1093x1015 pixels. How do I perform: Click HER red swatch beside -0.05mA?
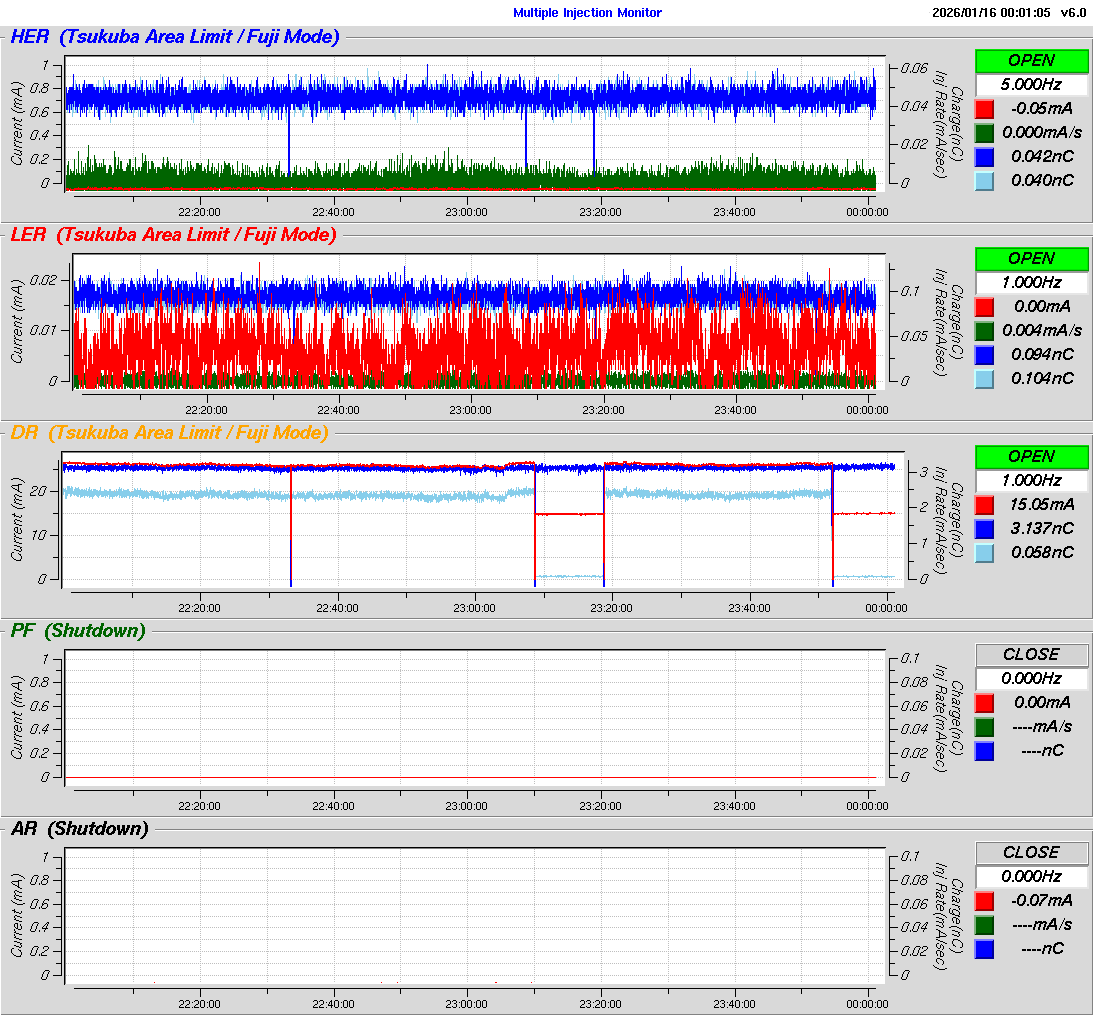point(984,109)
